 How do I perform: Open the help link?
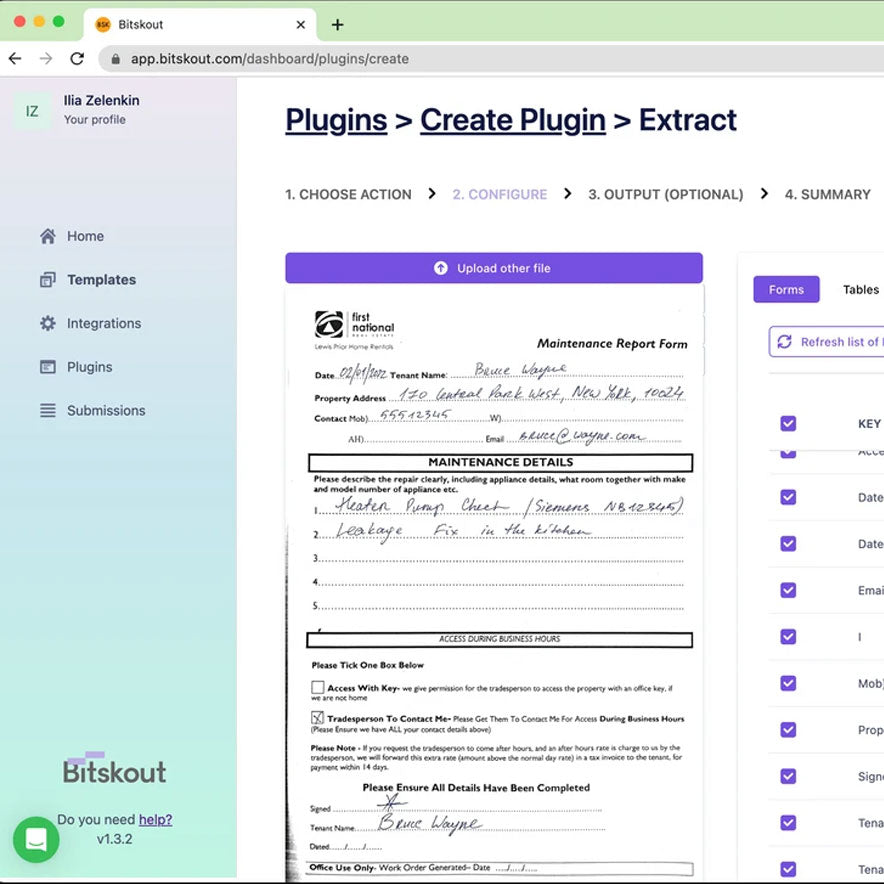(155, 819)
